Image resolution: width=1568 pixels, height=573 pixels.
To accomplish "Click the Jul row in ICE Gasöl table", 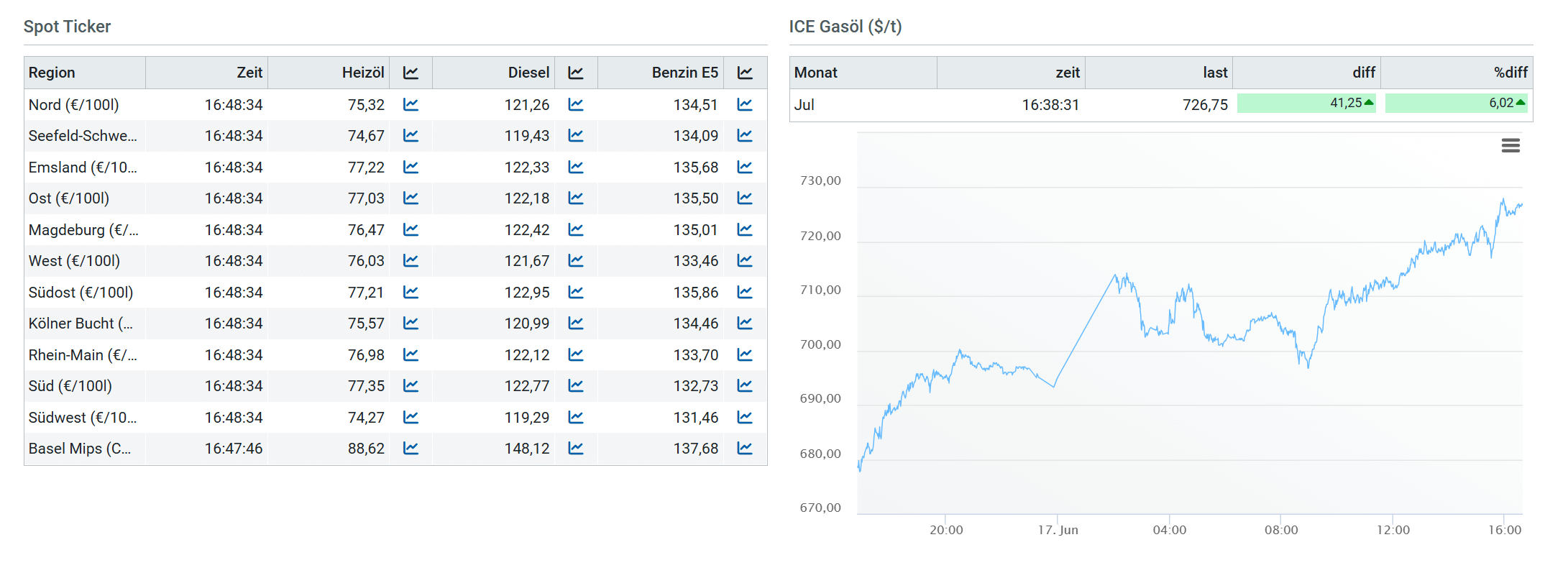I will pyautogui.click(x=804, y=105).
